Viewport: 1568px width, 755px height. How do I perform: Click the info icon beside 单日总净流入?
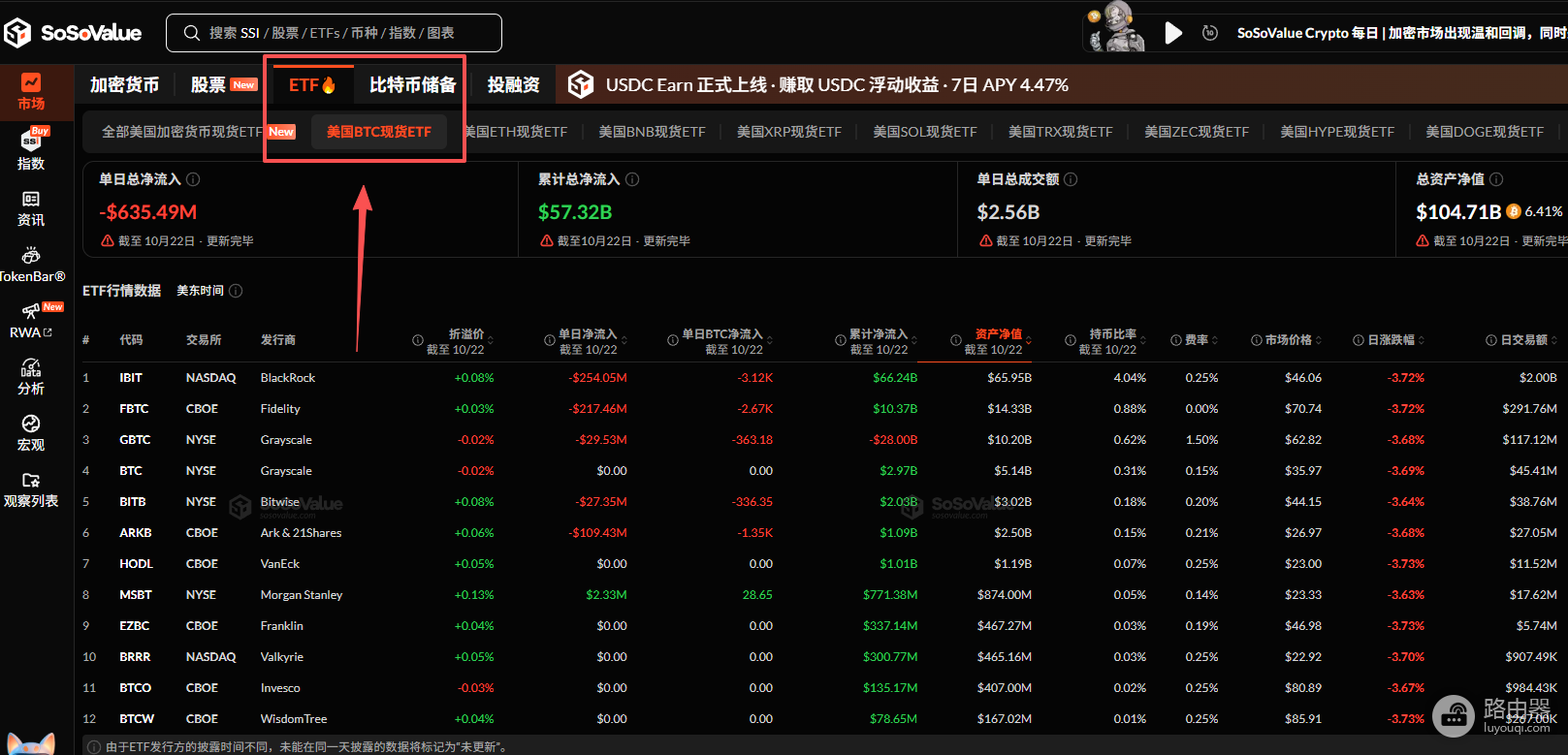pos(193,179)
